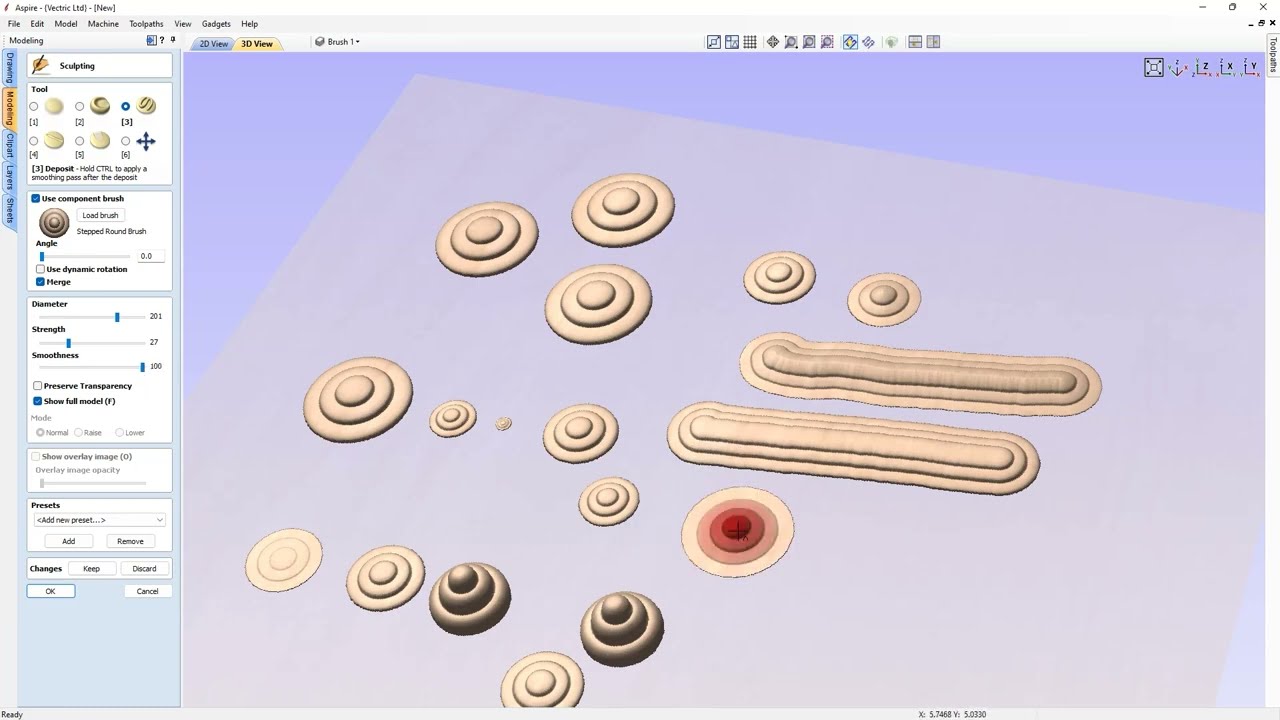Set view down the Z axis
Image resolution: width=1280 pixels, height=720 pixels.
pos(1204,68)
